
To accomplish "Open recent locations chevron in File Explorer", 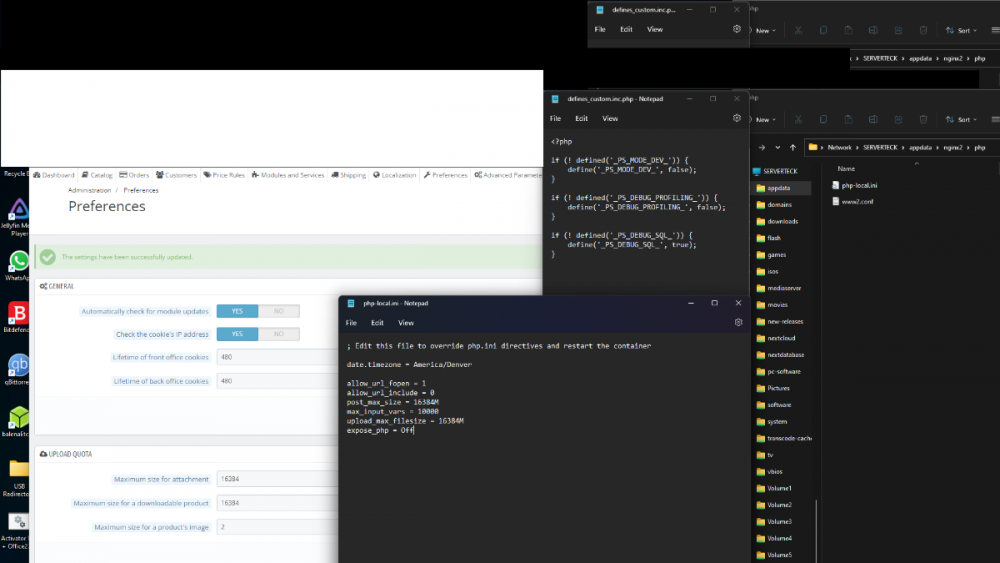I will point(779,147).
